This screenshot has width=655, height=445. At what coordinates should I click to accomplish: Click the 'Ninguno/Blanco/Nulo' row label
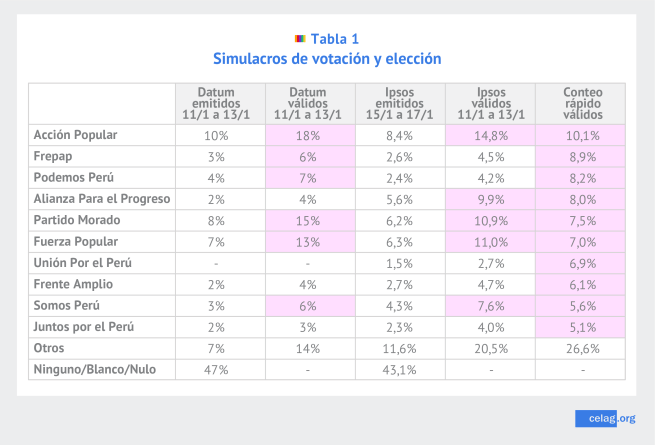point(92,369)
